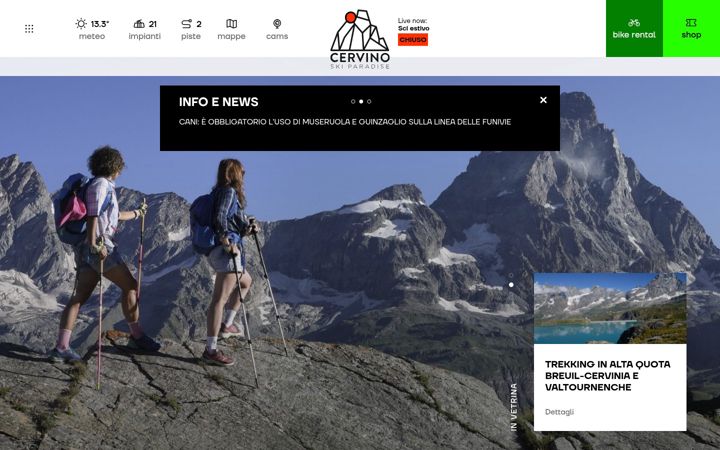Open the Dettagli link
720x450 pixels.
coord(559,412)
